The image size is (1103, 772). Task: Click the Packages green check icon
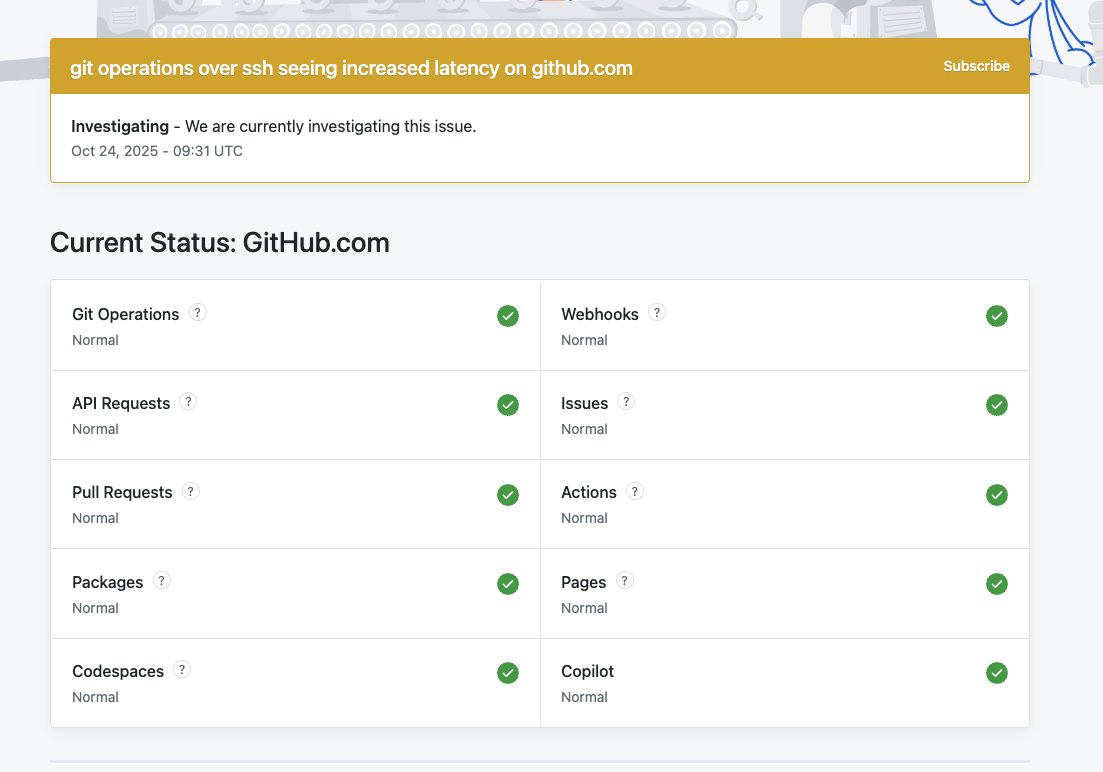pyautogui.click(x=508, y=584)
